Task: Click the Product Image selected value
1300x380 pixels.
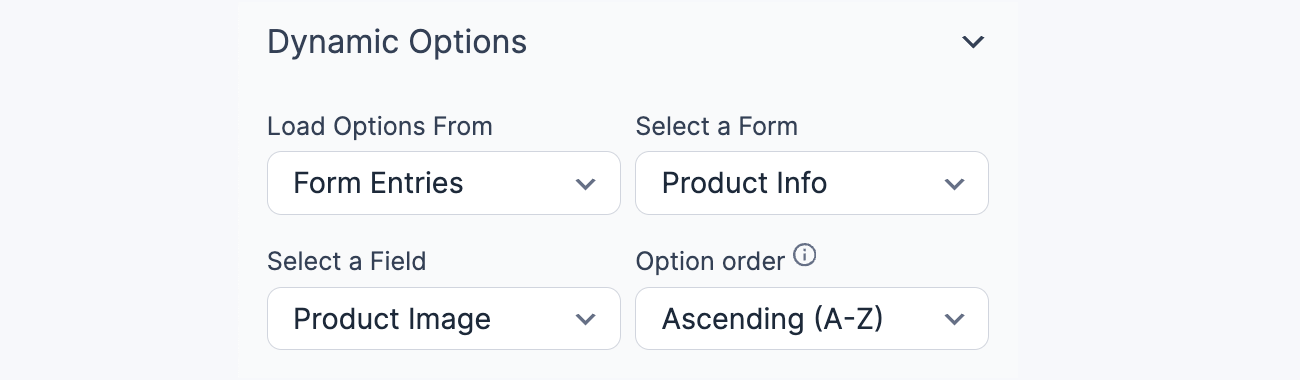Action: (392, 320)
